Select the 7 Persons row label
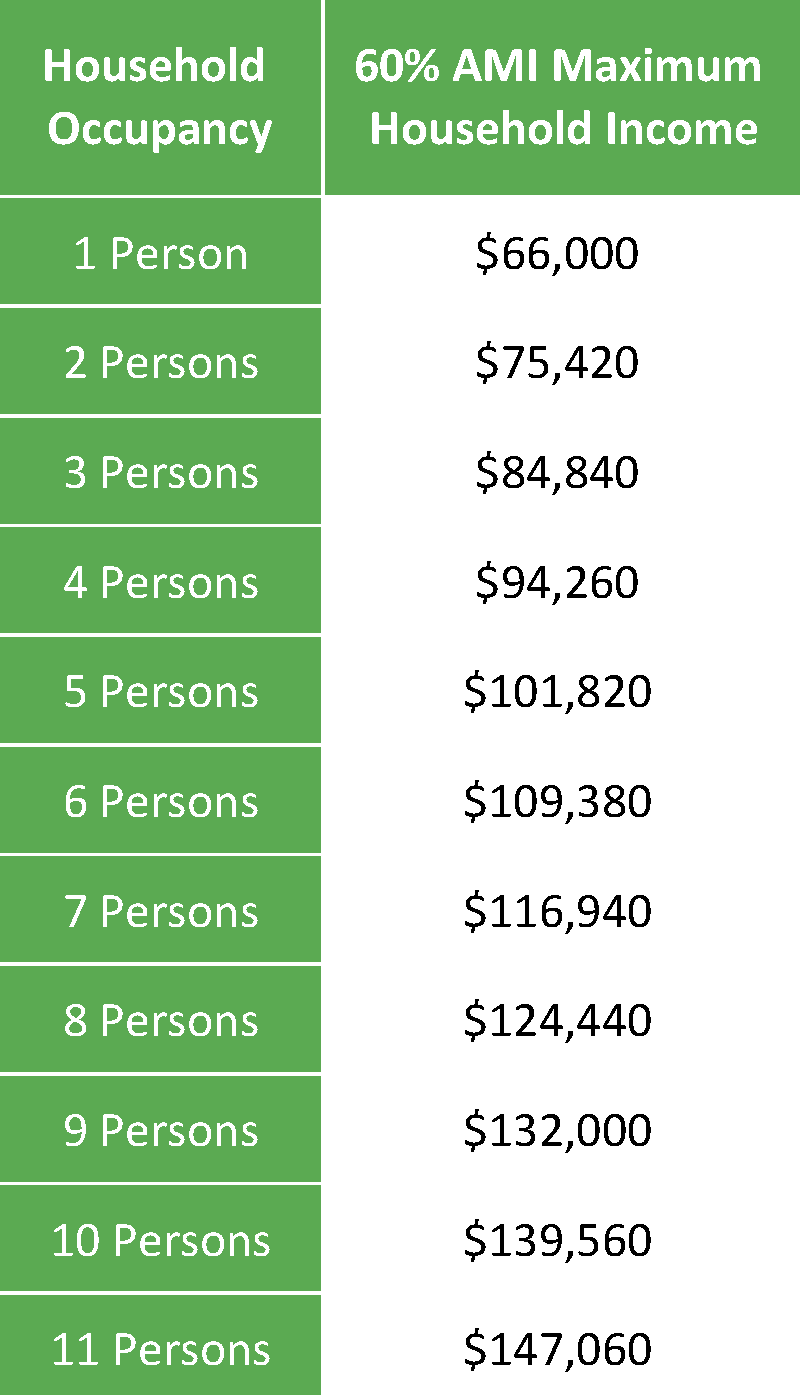 coord(160,912)
